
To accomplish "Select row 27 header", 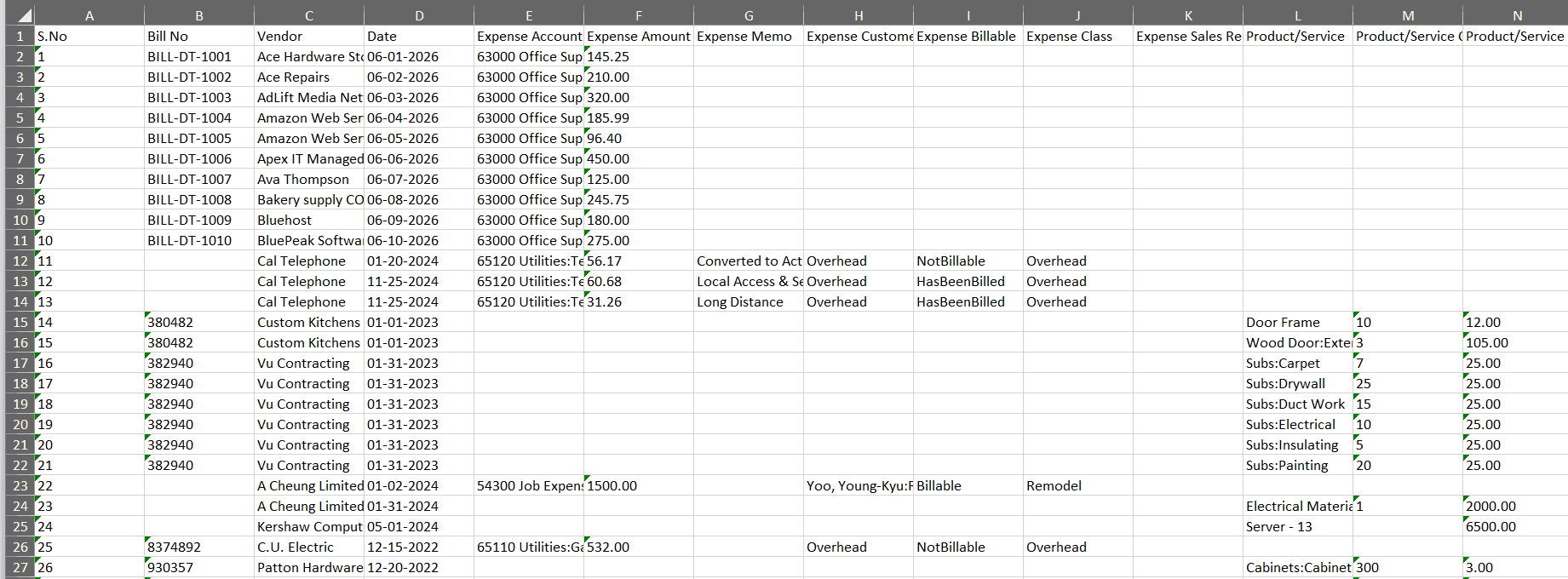I will click(x=19, y=567).
